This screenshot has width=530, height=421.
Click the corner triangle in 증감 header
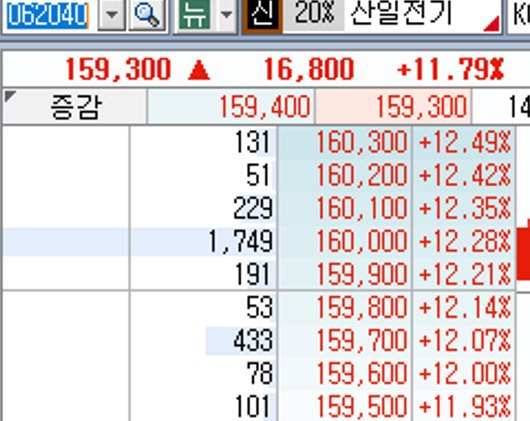point(10,96)
